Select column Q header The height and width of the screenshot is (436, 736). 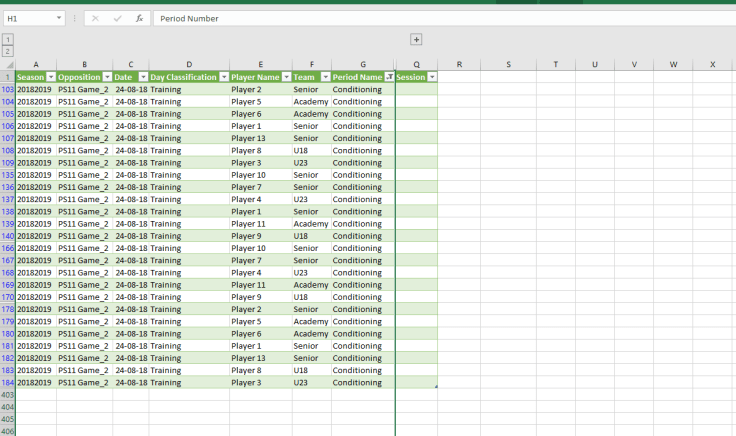pyautogui.click(x=416, y=65)
